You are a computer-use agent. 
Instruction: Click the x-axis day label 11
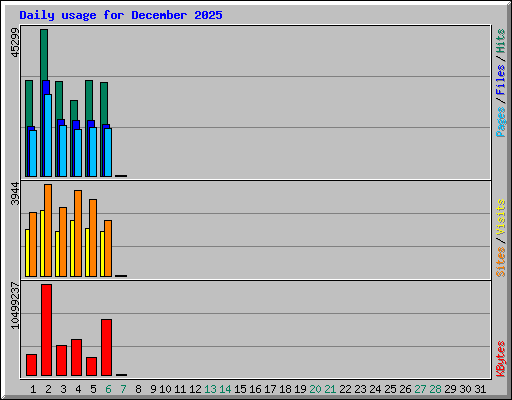pyautogui.click(x=180, y=389)
